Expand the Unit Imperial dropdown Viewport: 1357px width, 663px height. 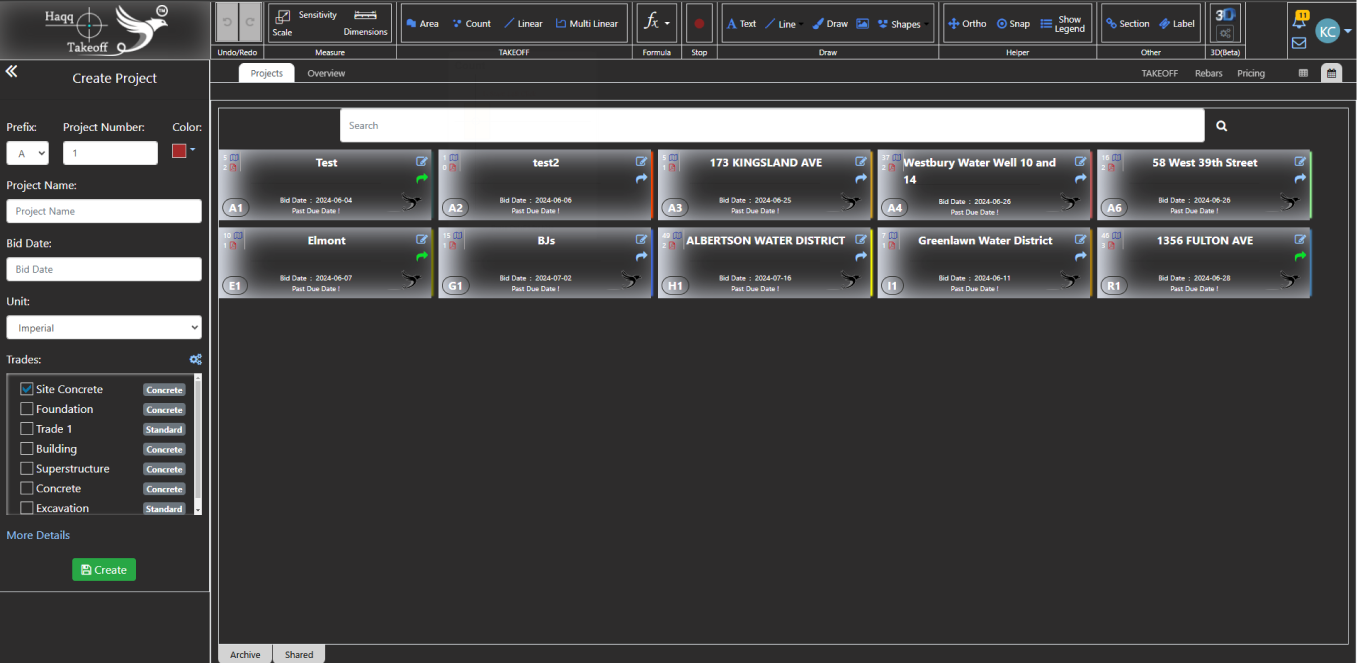104,328
